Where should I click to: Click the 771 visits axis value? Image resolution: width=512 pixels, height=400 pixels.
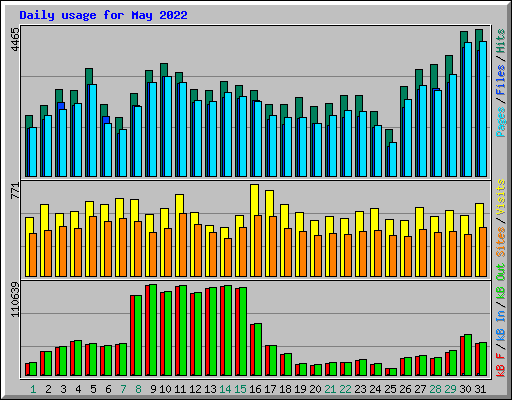pos(15,191)
